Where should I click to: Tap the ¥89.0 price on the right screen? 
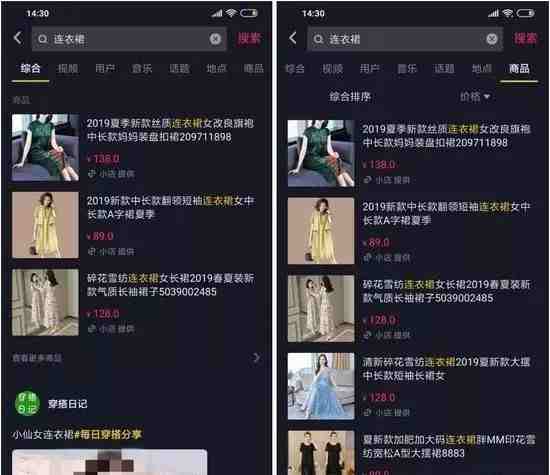(376, 242)
